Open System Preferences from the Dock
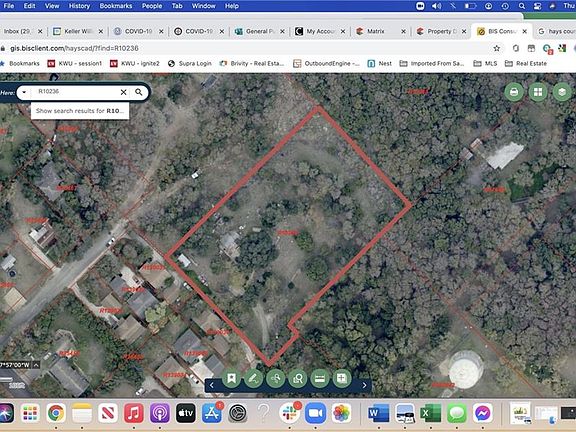This screenshot has width=576, height=432. coord(238,413)
